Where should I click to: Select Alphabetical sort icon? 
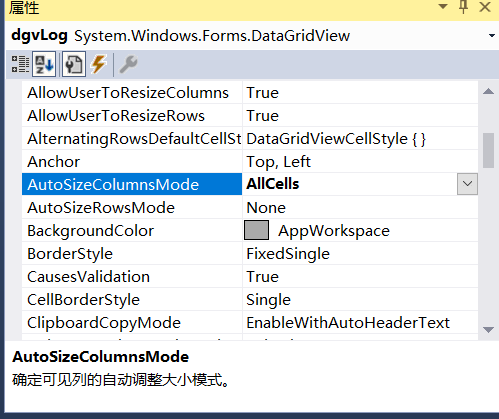pos(44,64)
